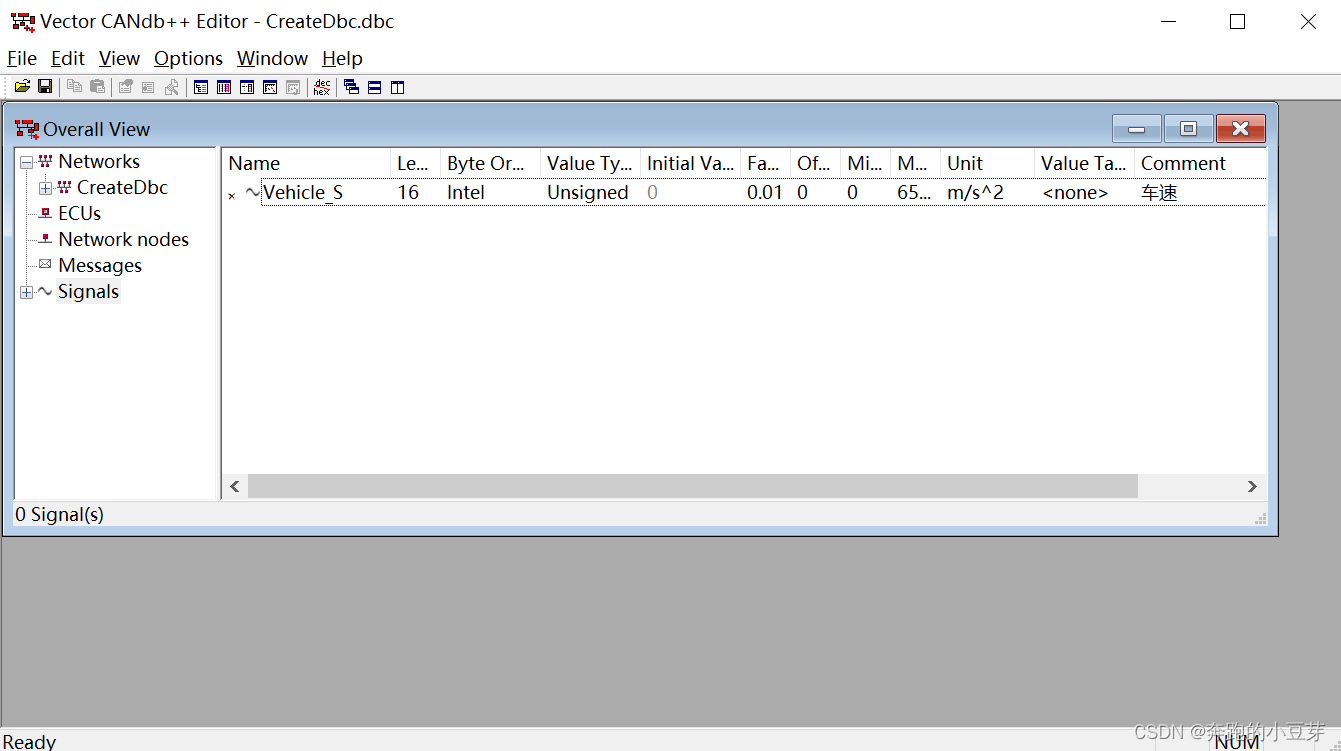
Task: Click the Byte Order column header
Action: (x=490, y=163)
